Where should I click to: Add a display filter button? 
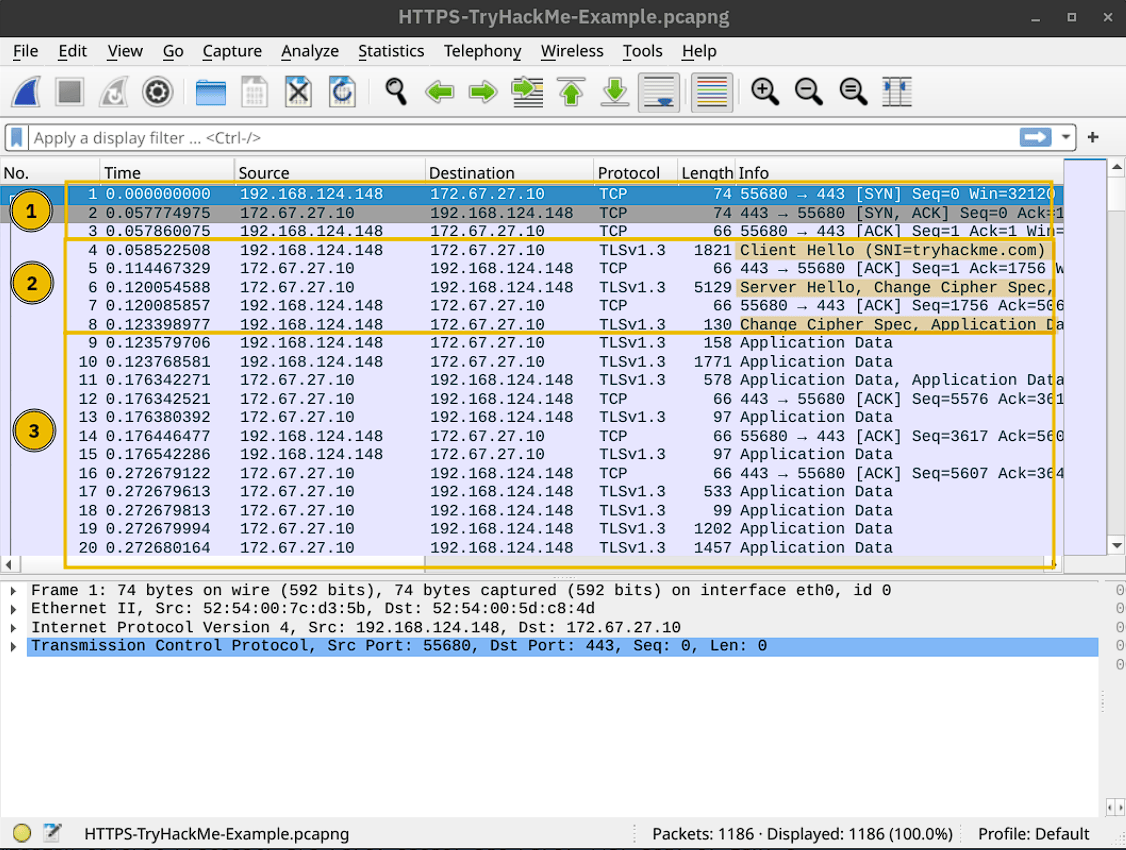pos(1093,137)
